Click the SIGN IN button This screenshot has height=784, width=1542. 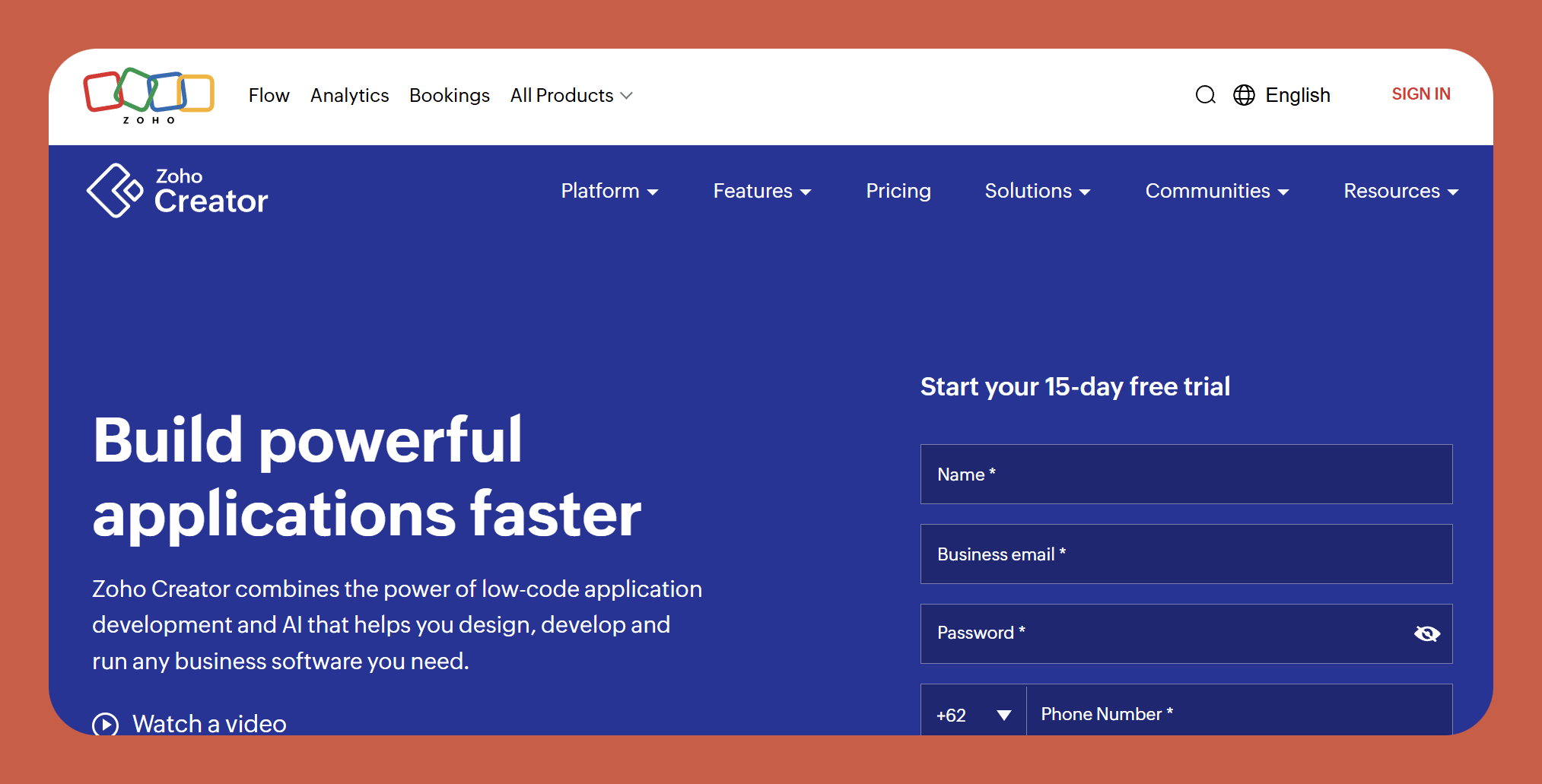pos(1420,94)
